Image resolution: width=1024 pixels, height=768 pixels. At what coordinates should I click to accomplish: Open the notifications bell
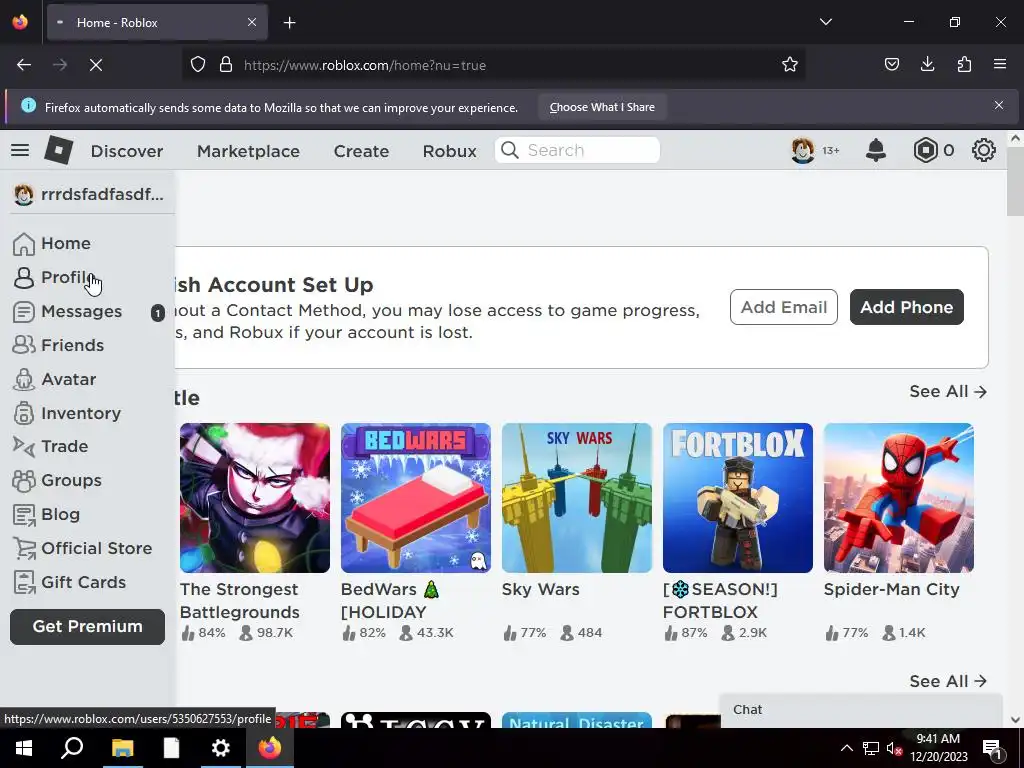coord(876,150)
